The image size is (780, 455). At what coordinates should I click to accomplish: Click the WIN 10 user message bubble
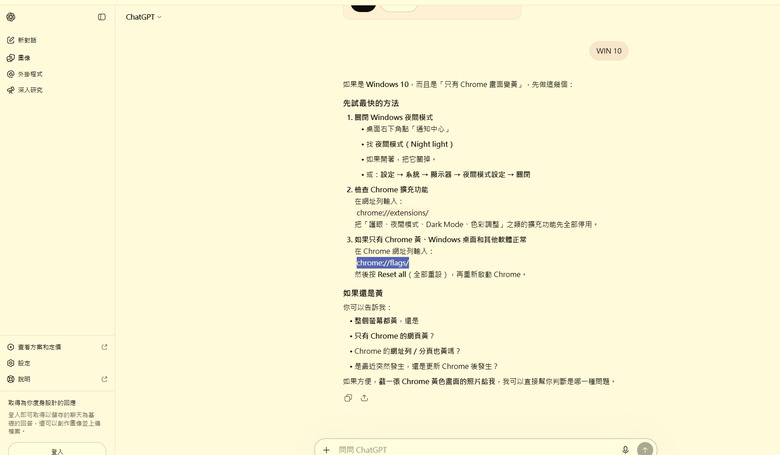tap(609, 51)
